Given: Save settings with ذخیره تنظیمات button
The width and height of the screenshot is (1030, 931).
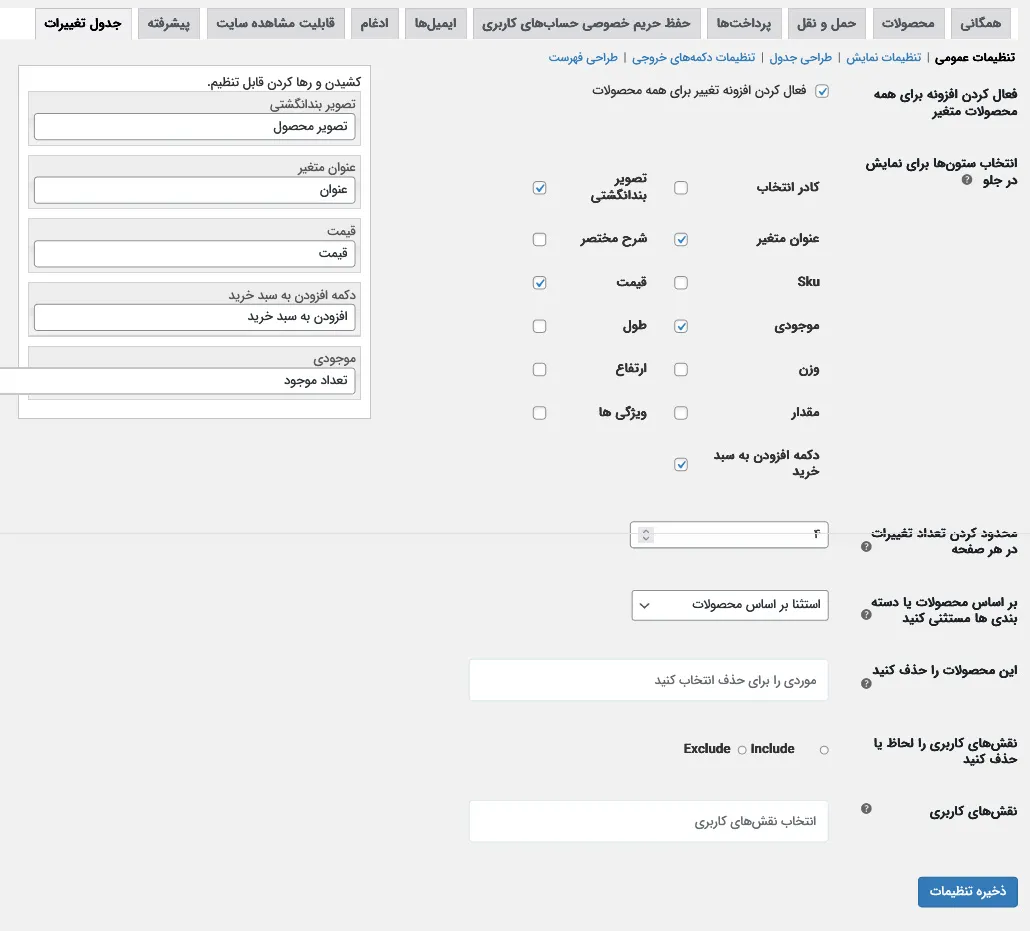Looking at the screenshot, I should pos(968,892).
